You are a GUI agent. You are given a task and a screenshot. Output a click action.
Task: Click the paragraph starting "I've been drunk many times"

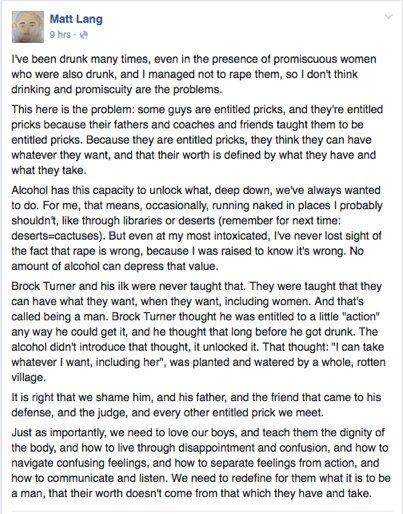click(x=194, y=74)
